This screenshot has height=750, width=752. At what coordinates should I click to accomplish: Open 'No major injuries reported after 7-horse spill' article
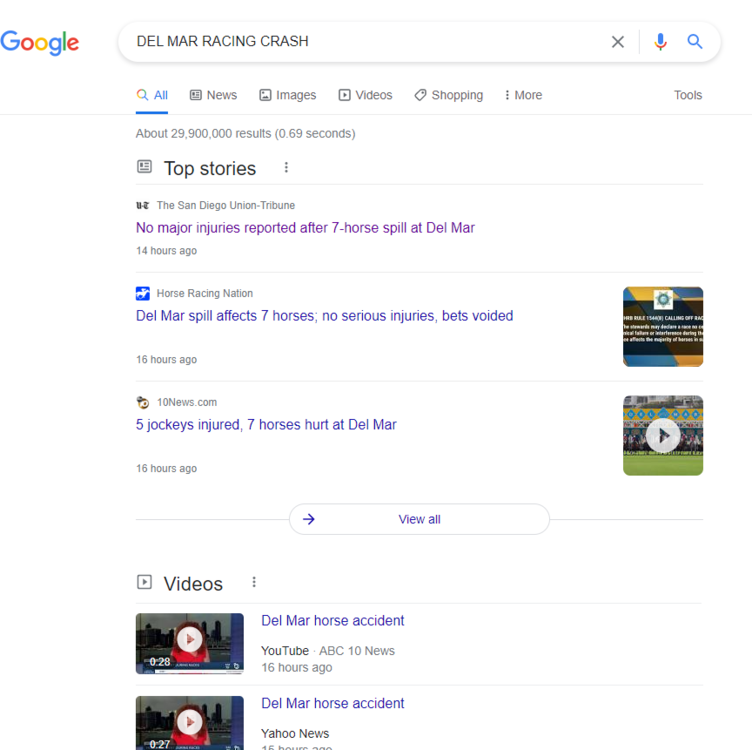click(x=305, y=228)
